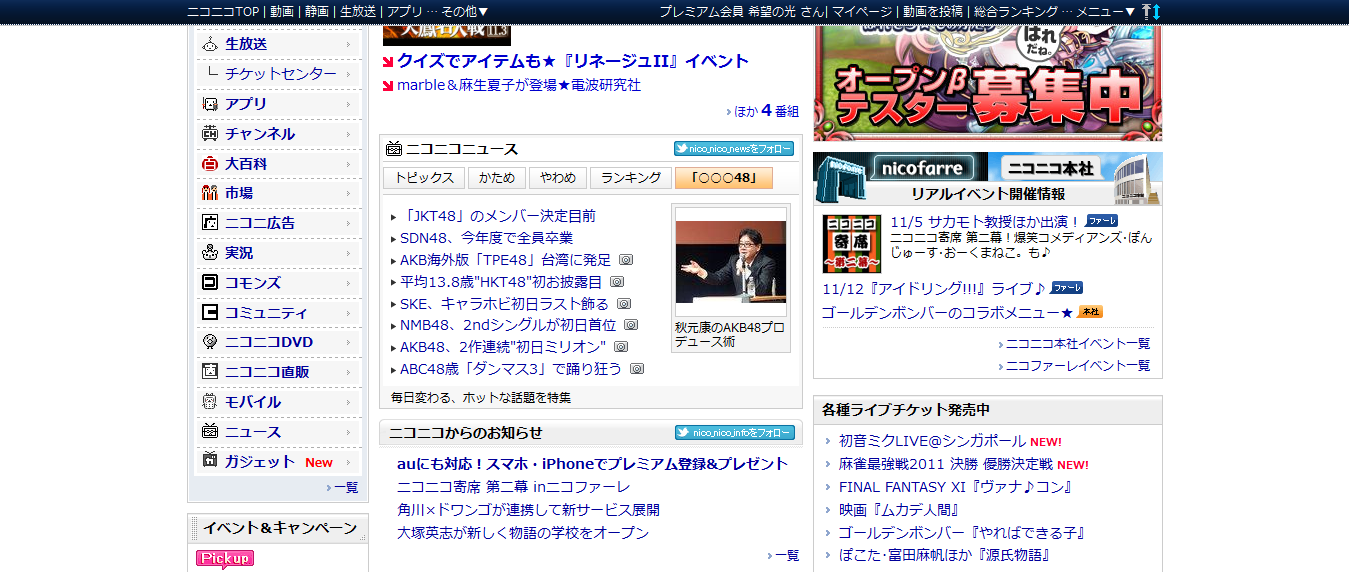1349x572 pixels.
Task: Click the アプリ sidebar icon
Action: 210,103
